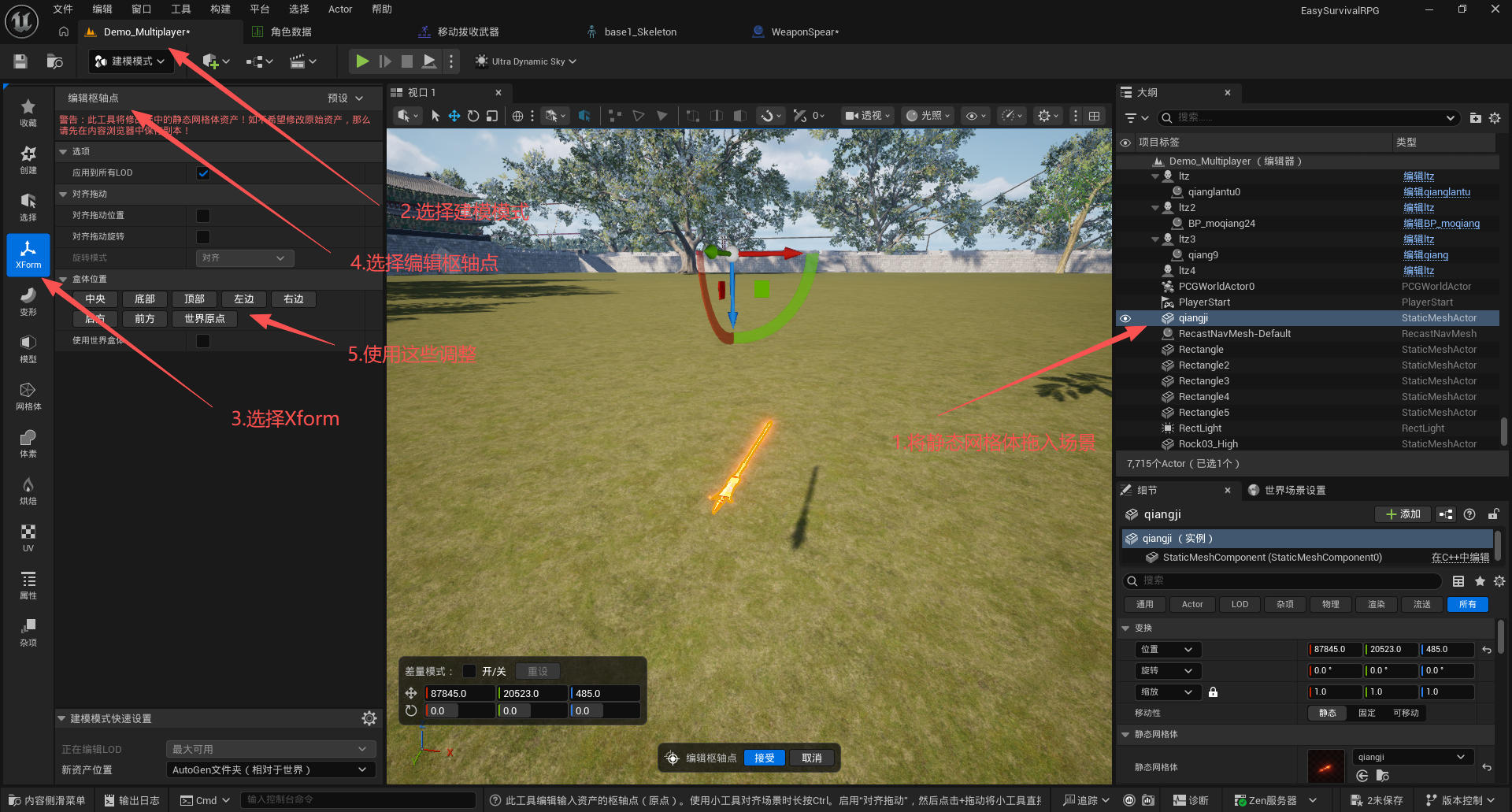Screen dimensions: 1512x812
Task: Open the 收藏 (Favorites) modeling category
Action: pyautogui.click(x=28, y=113)
